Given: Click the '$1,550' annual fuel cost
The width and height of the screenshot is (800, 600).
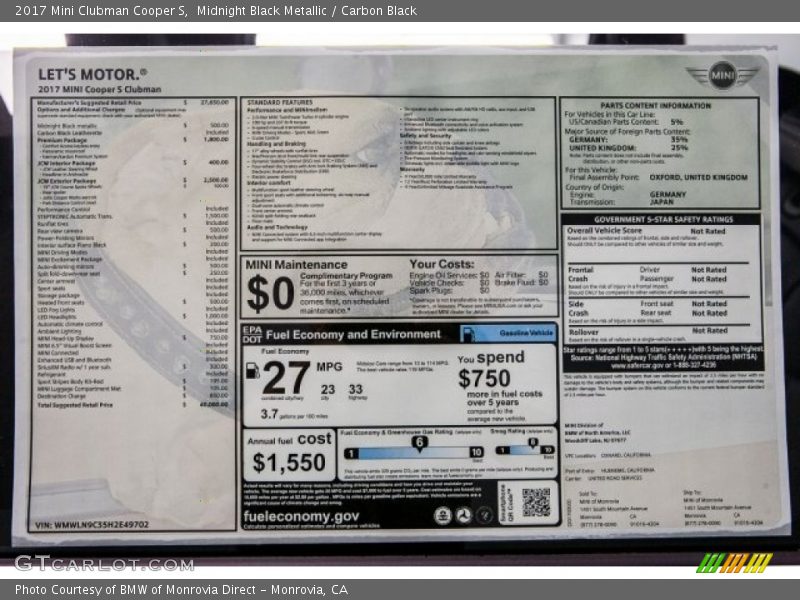Looking at the screenshot, I should (289, 462).
